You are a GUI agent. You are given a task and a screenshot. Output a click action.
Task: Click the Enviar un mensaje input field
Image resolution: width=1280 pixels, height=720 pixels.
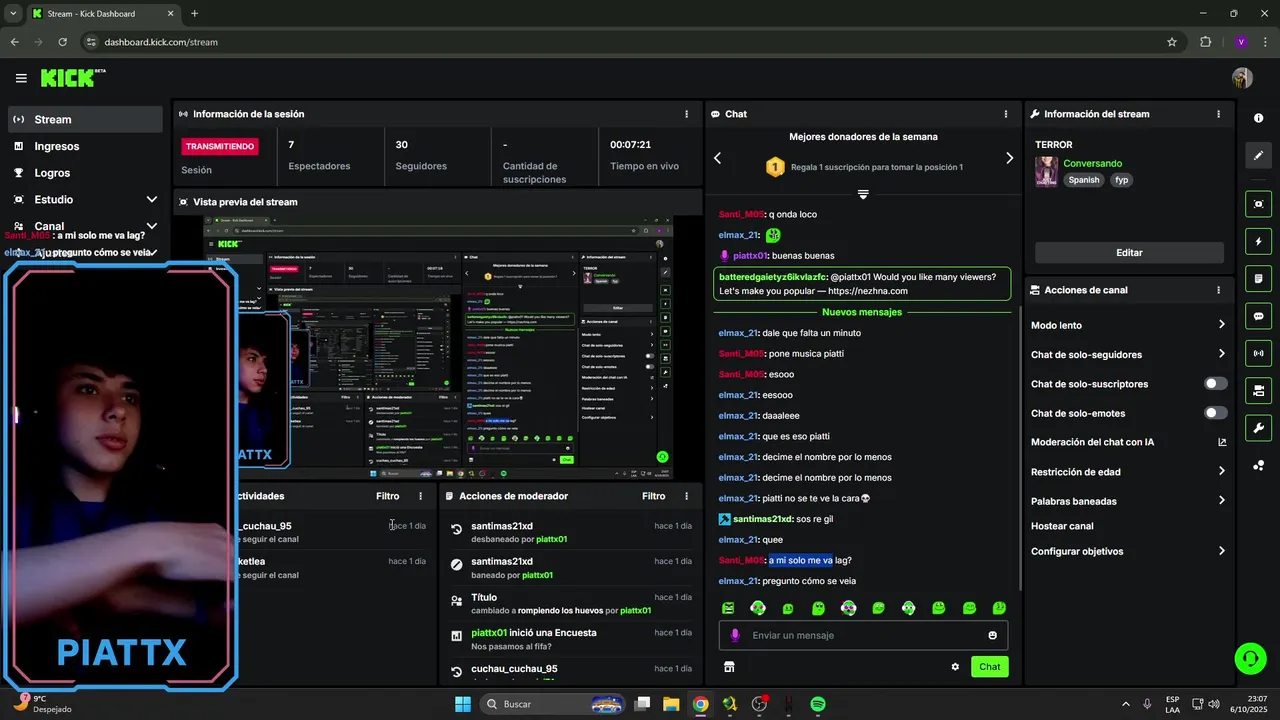[862, 635]
